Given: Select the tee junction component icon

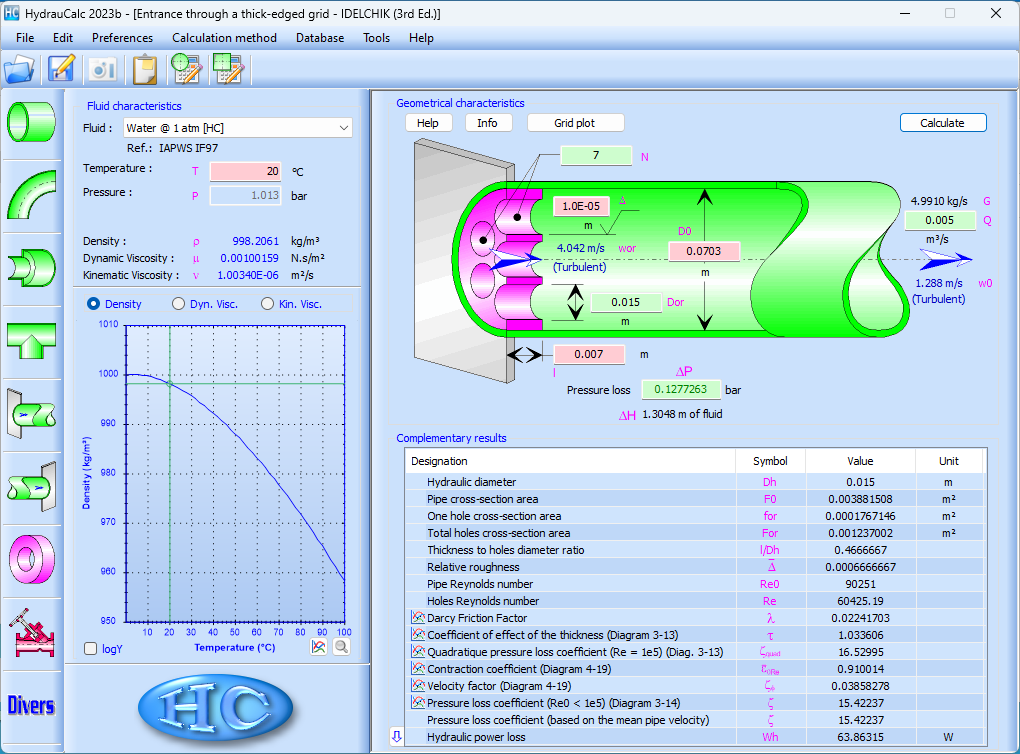Looking at the screenshot, I should (31, 340).
